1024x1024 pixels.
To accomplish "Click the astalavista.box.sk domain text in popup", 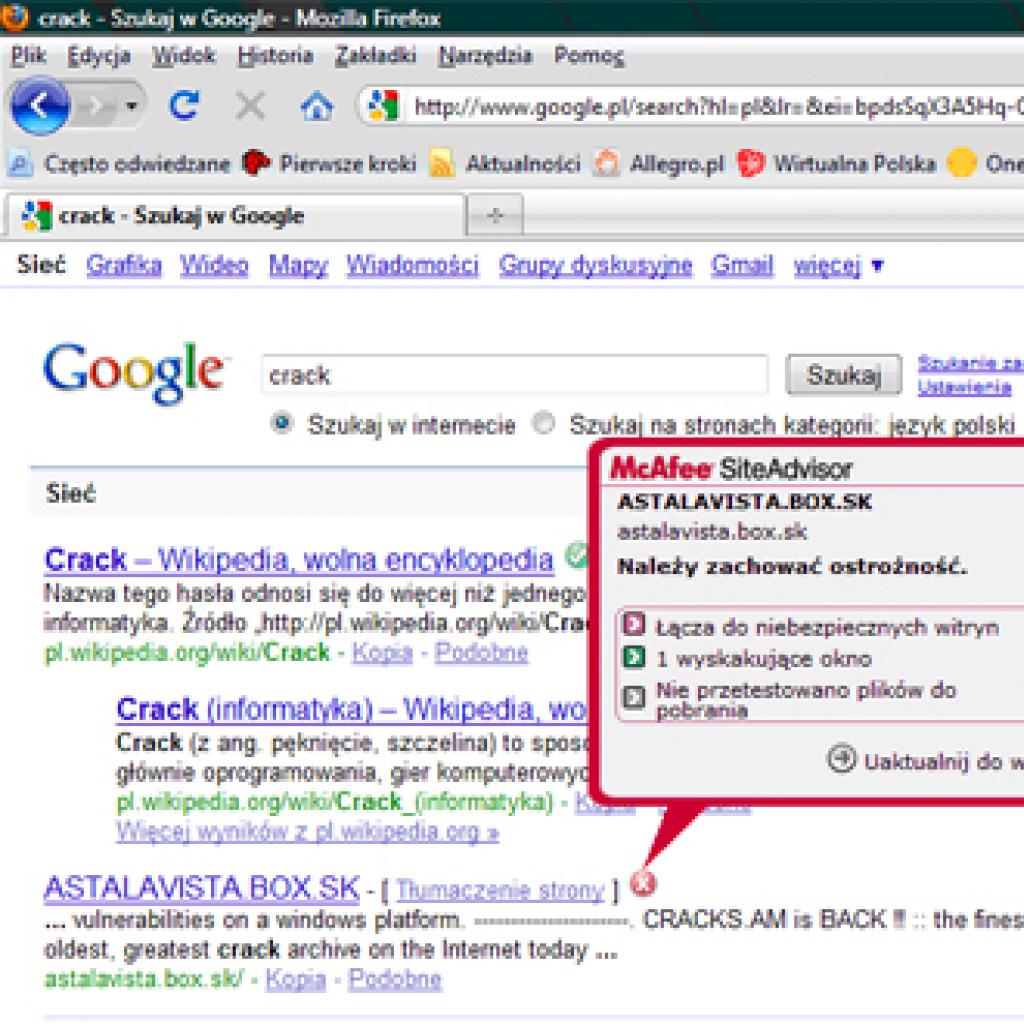I will point(712,531).
